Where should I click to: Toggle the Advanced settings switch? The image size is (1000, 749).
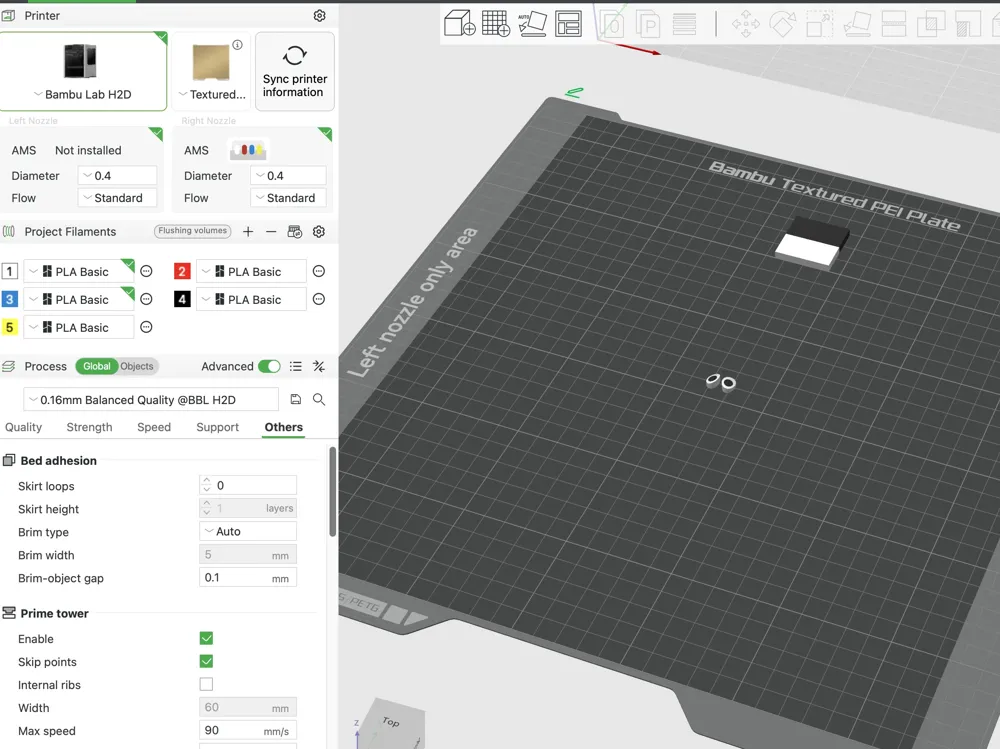[269, 366]
